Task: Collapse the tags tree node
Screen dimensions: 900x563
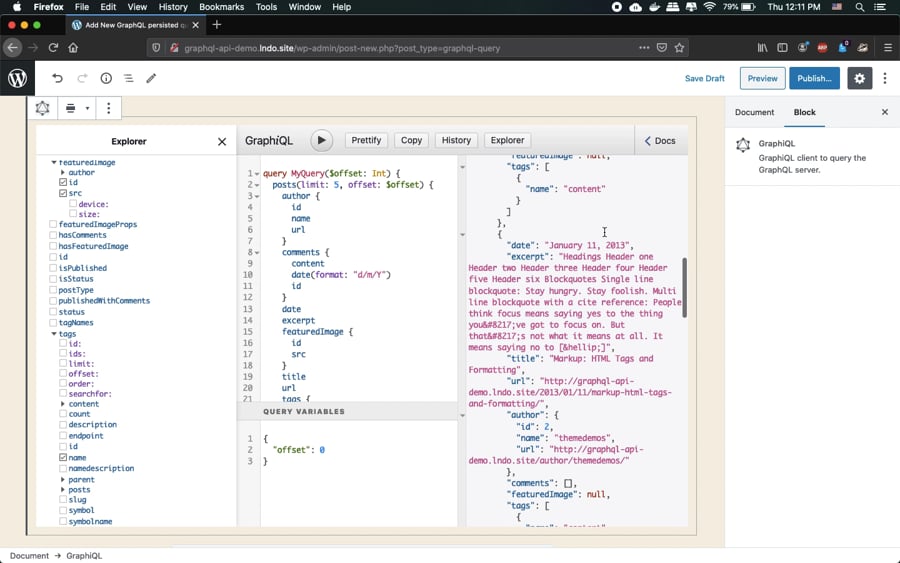Action: [x=54, y=334]
